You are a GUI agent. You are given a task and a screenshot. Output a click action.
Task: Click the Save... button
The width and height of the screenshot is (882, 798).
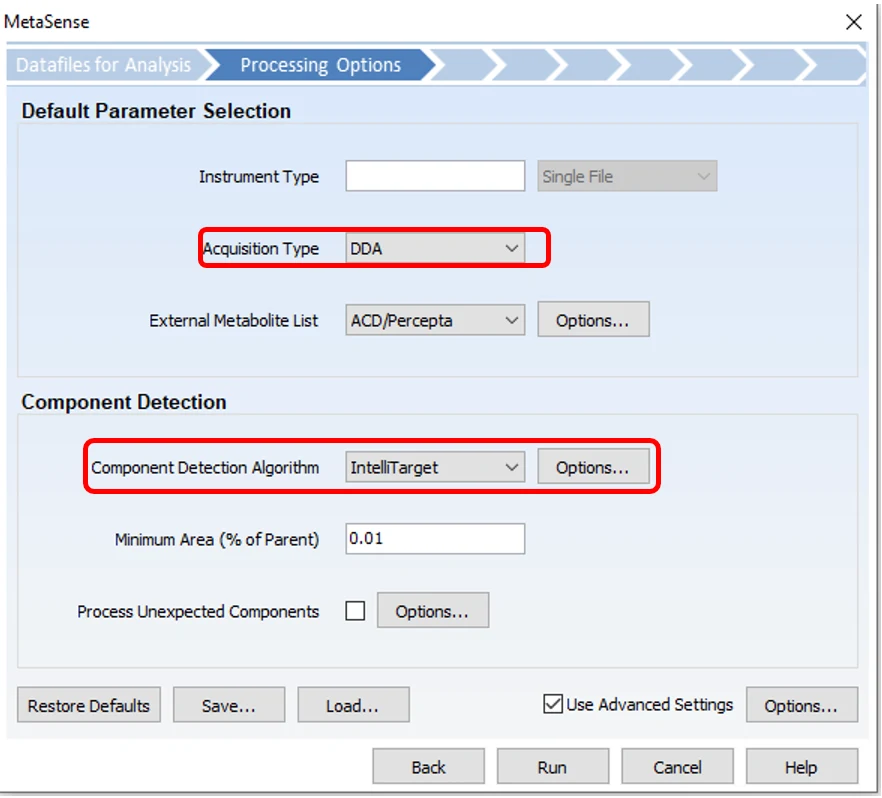coord(229,705)
